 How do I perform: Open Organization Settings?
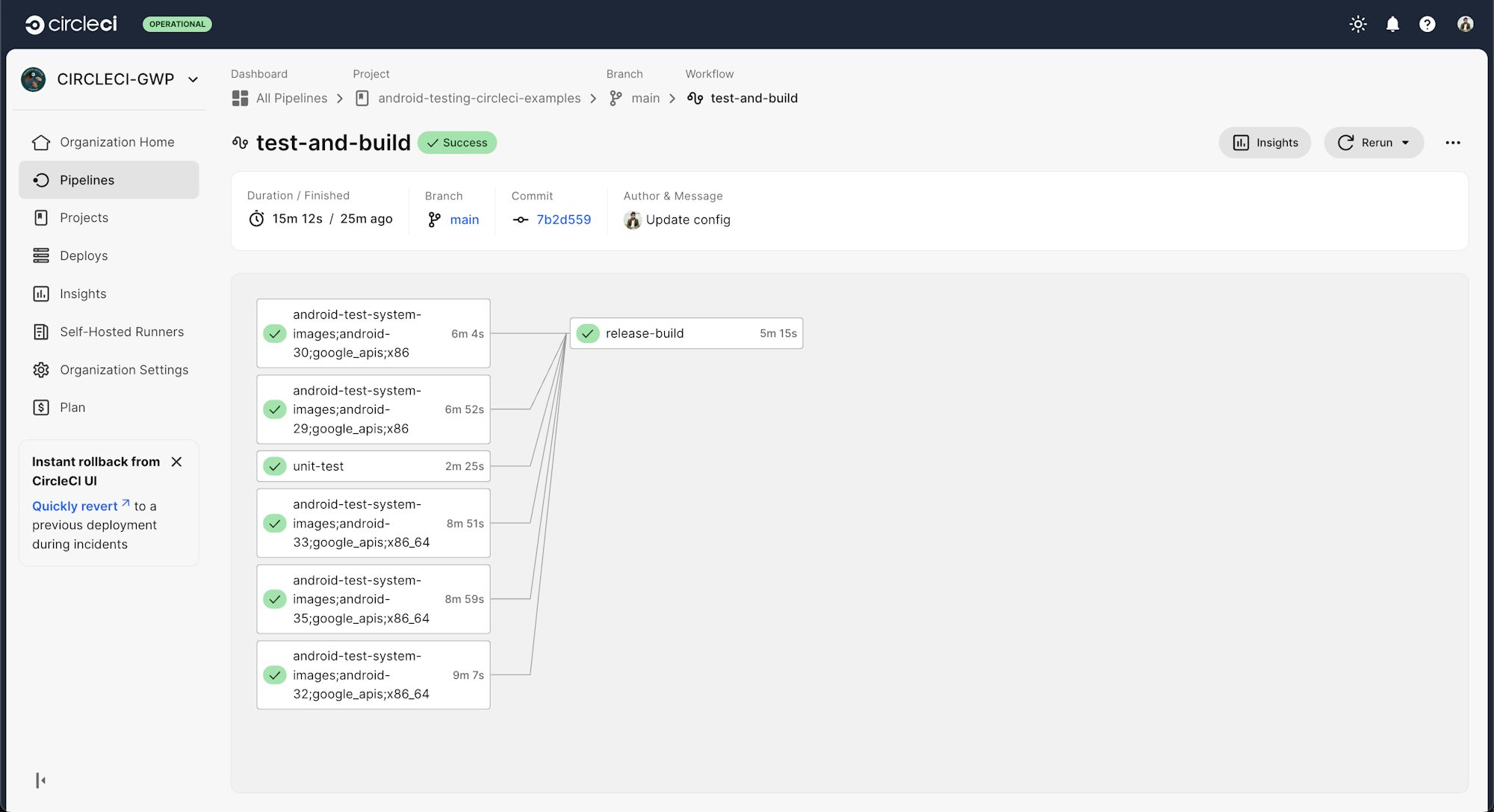click(x=123, y=370)
